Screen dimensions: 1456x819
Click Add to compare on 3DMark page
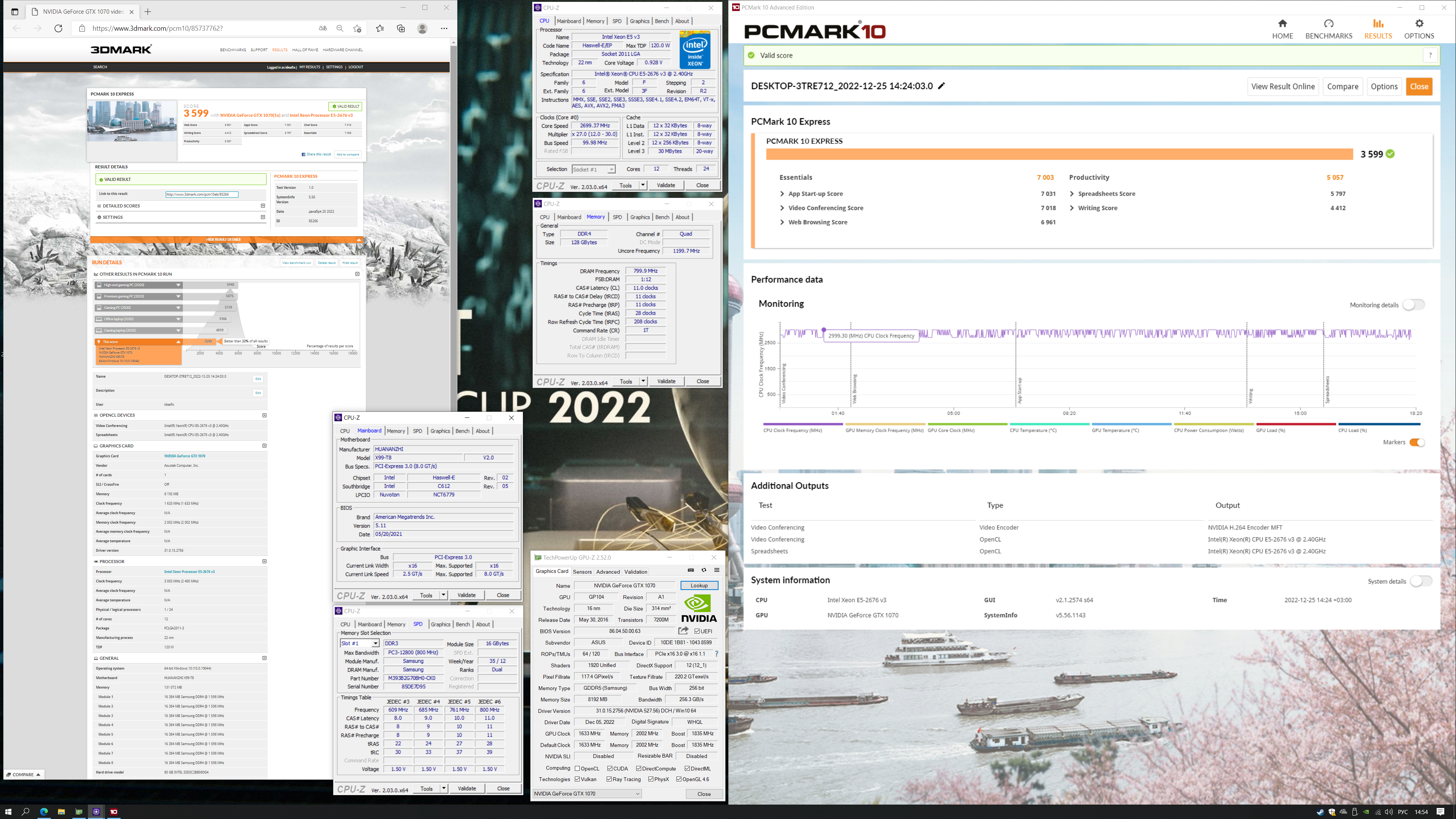click(348, 154)
